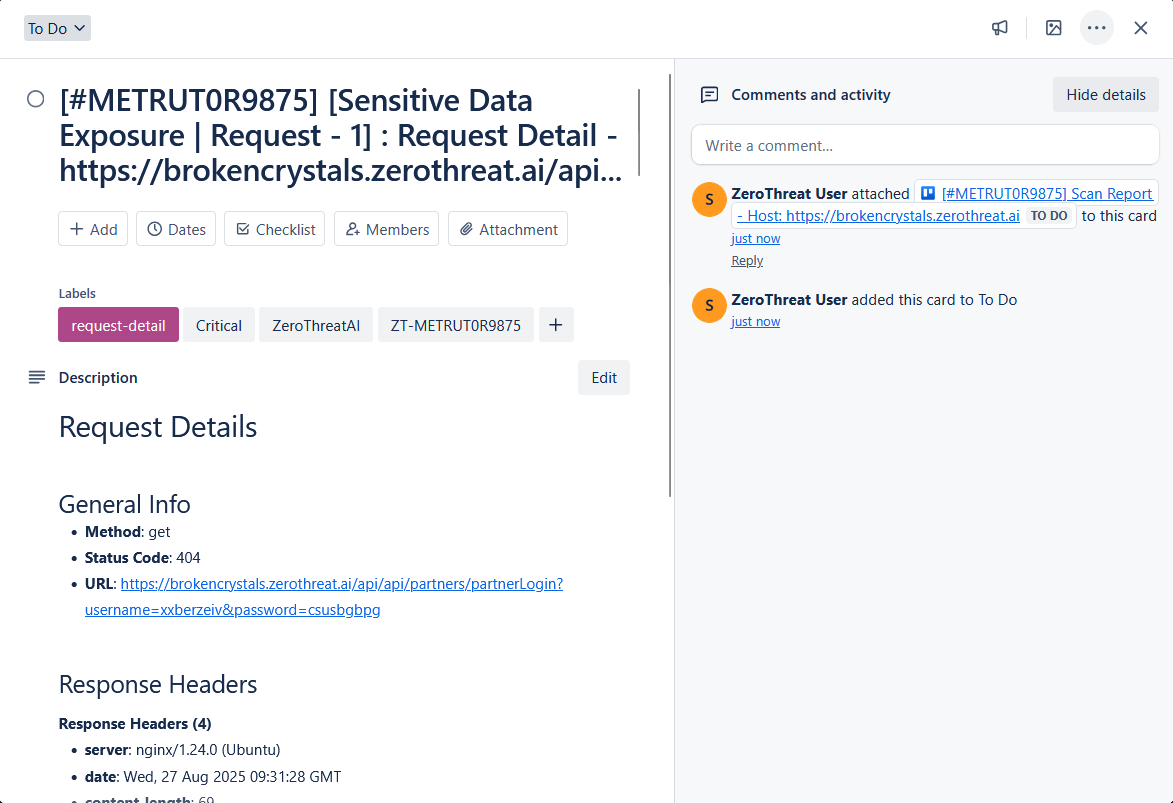
Task: Click the Add button
Action: coord(93,229)
